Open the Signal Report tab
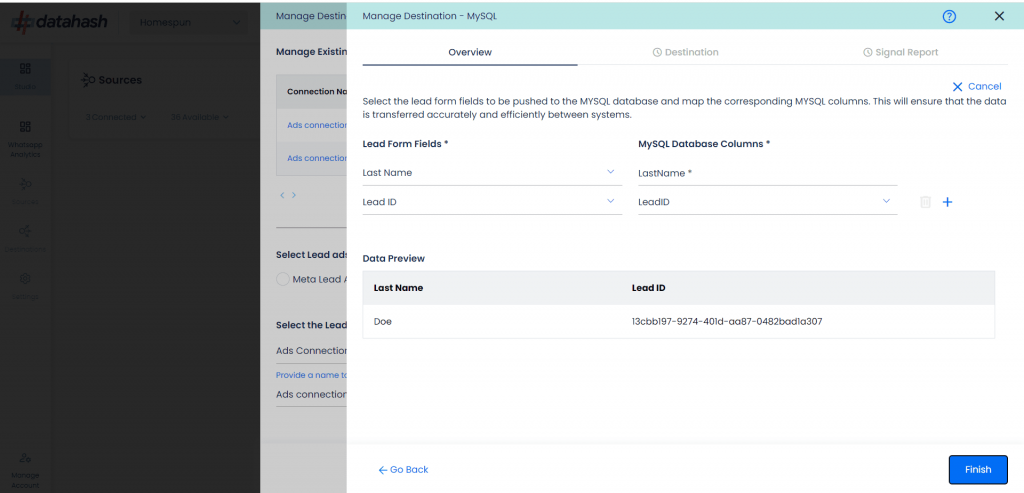Screen dimensions: 1024x493 [x=900, y=52]
